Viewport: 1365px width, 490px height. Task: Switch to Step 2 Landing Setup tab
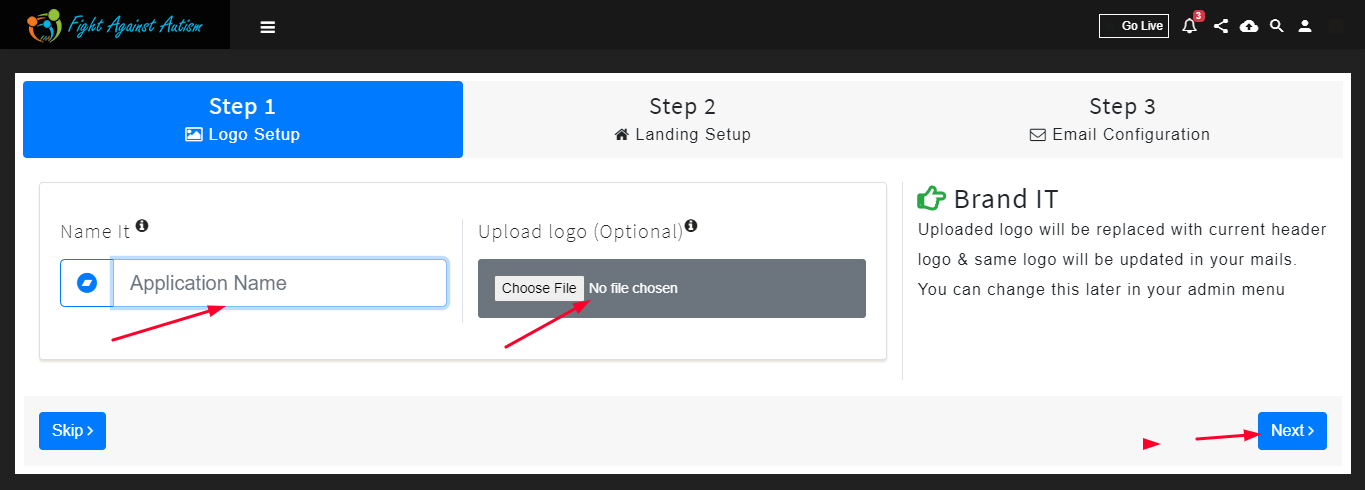[x=682, y=119]
